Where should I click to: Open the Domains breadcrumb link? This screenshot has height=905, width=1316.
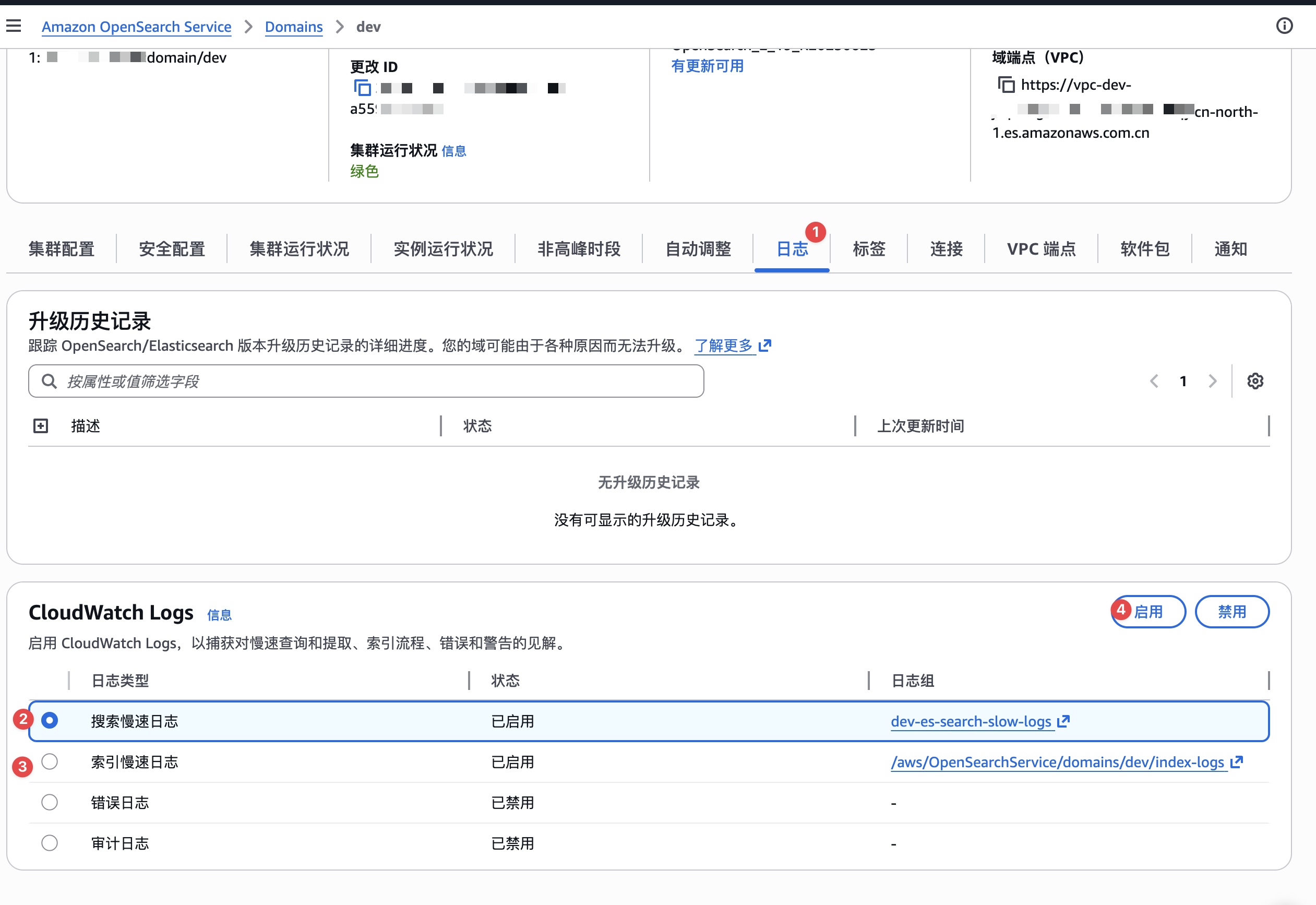point(294,27)
